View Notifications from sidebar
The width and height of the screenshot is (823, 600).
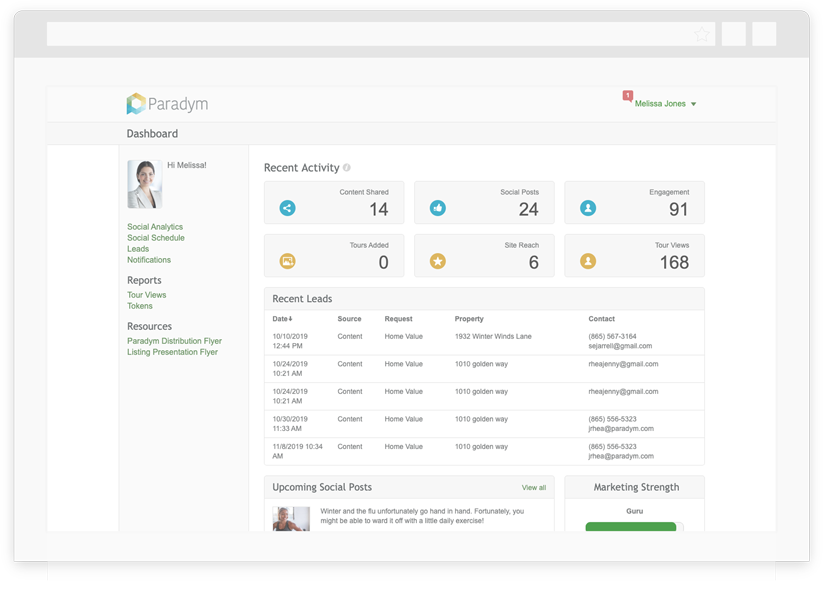149,260
